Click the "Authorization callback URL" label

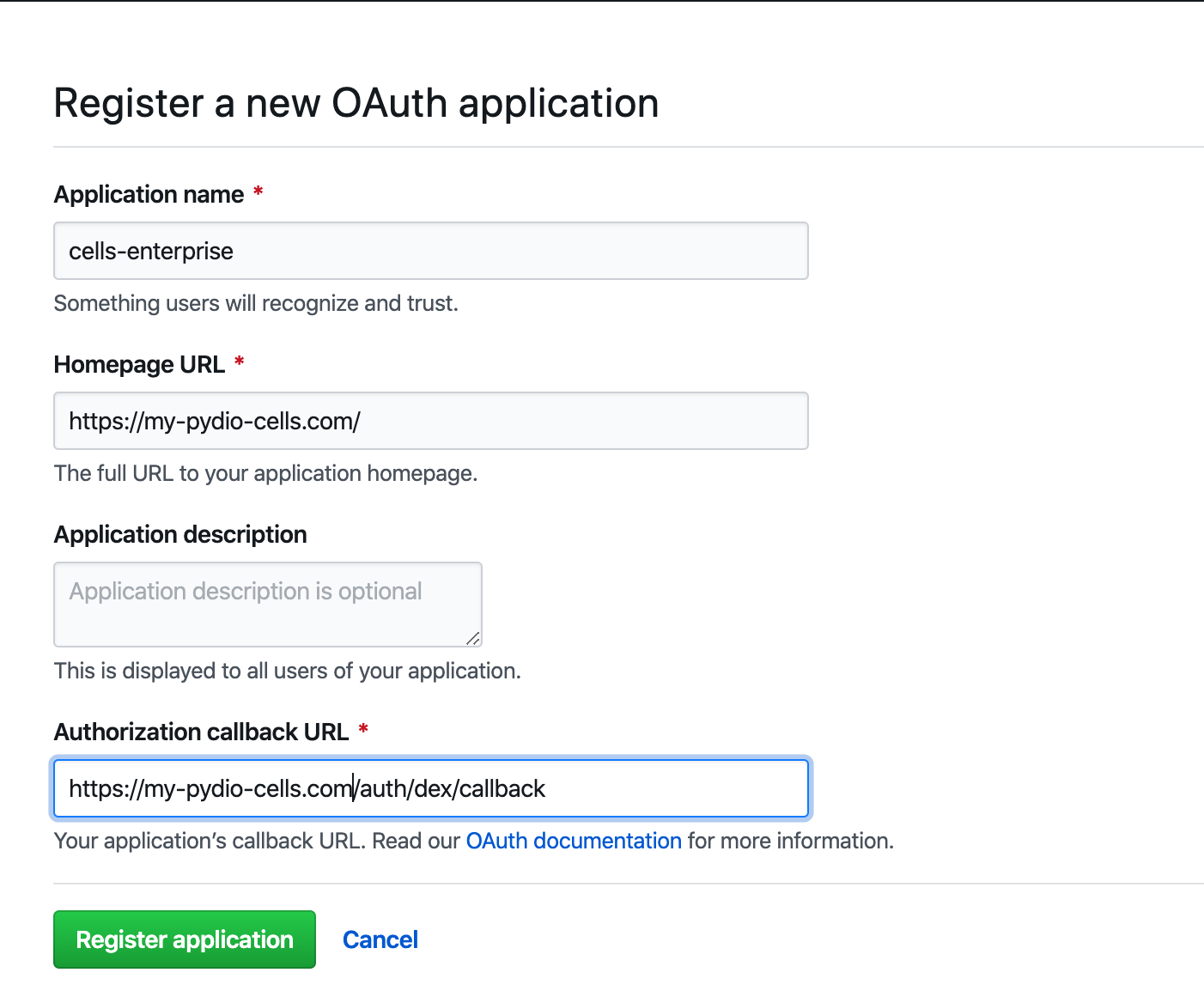[202, 732]
